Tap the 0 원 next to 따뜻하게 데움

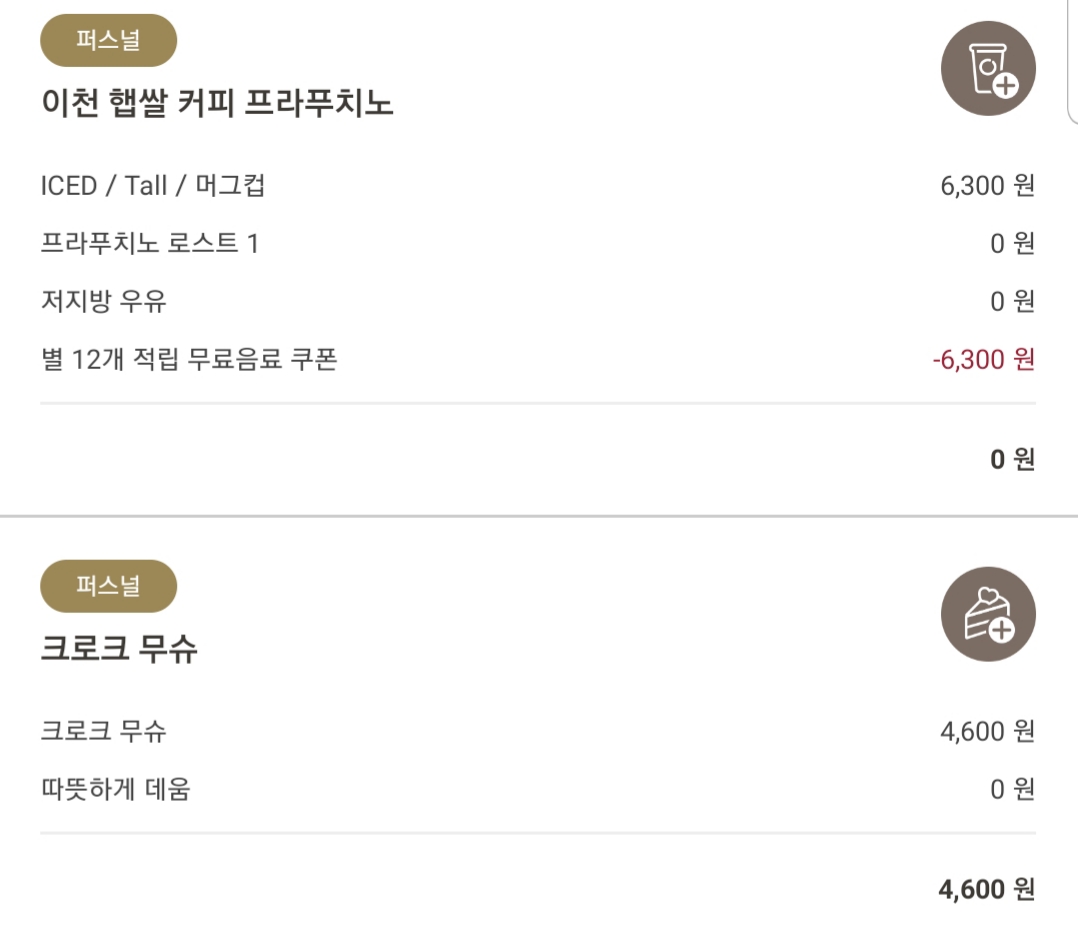(1012, 789)
